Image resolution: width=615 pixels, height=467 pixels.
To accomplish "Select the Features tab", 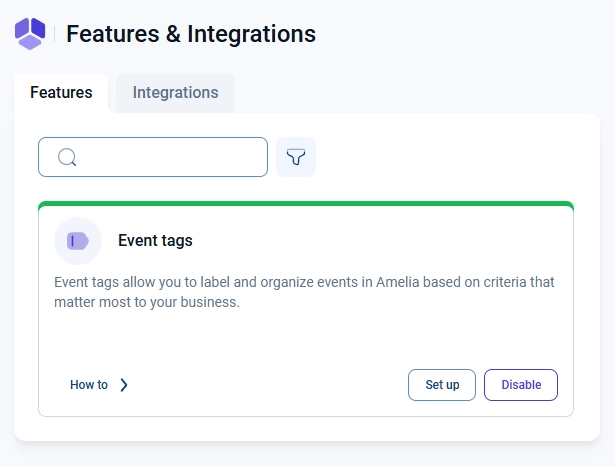I will pyautogui.click(x=61, y=93).
